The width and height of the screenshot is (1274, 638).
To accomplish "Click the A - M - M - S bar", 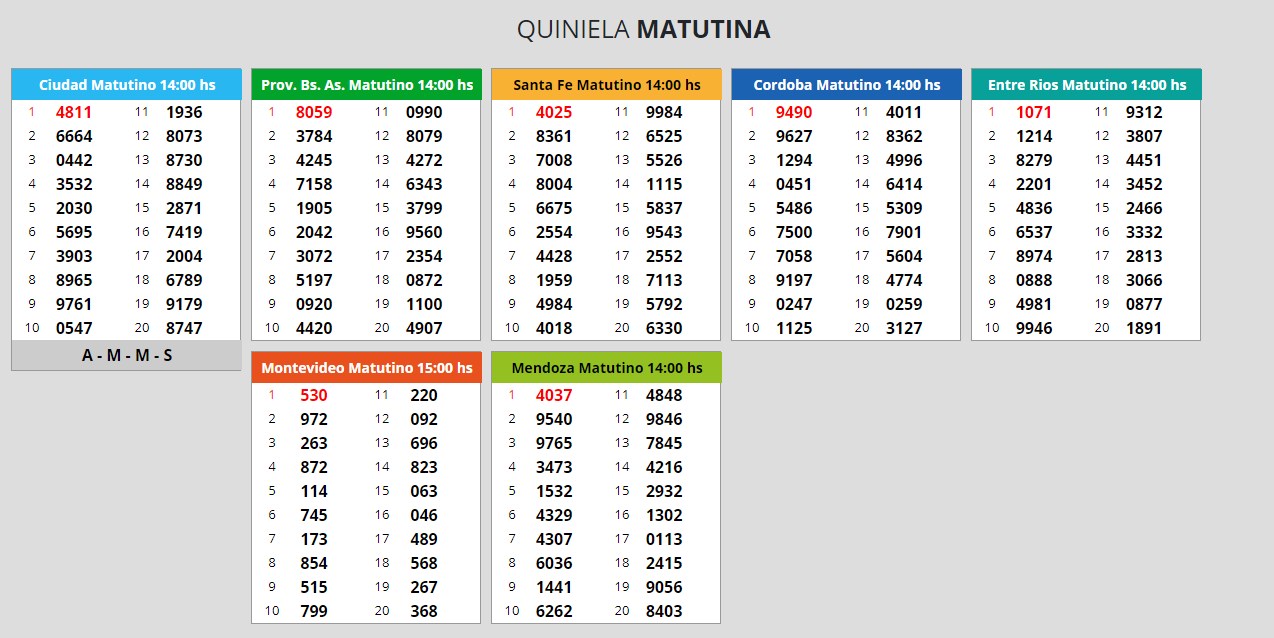I will click(126, 355).
